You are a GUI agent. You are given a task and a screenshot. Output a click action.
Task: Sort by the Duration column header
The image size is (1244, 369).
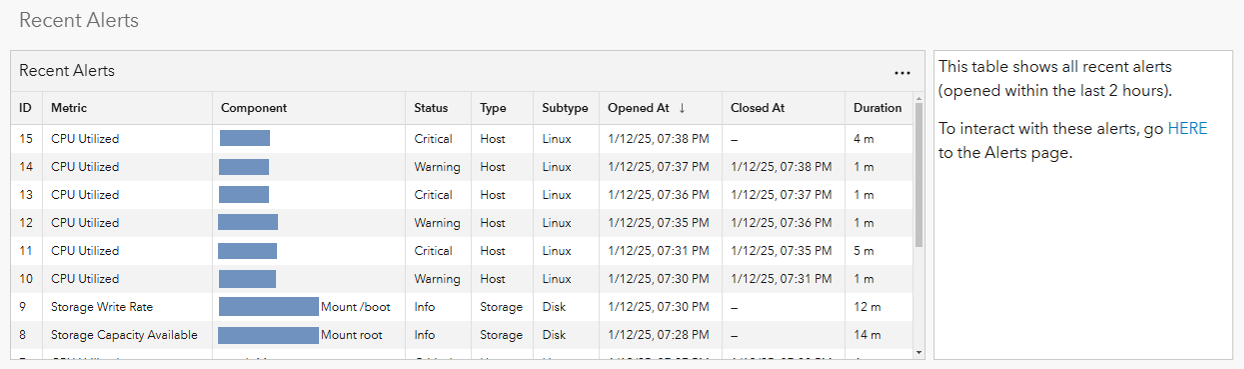coord(878,108)
